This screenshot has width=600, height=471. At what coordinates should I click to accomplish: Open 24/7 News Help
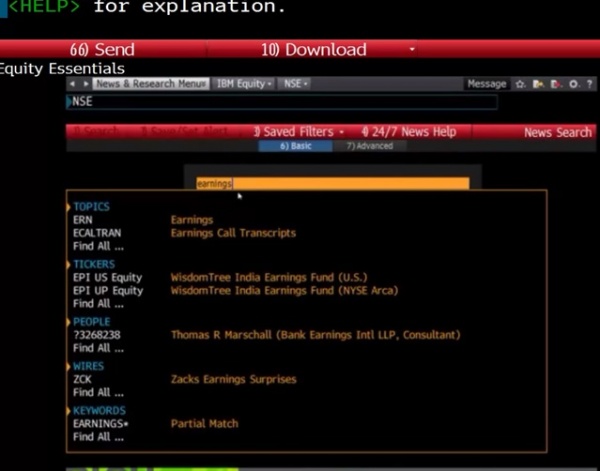tap(409, 132)
